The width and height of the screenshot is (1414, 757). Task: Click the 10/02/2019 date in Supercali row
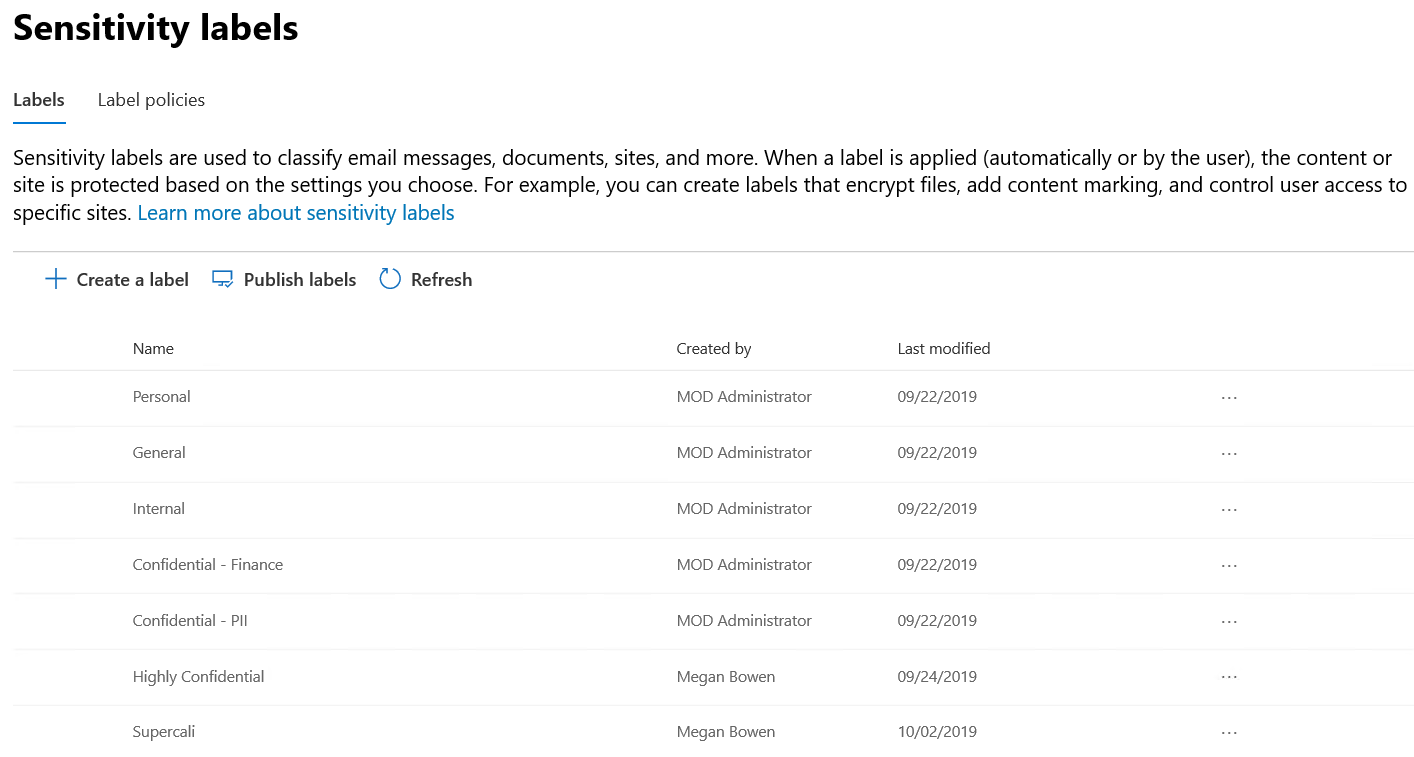tap(937, 733)
